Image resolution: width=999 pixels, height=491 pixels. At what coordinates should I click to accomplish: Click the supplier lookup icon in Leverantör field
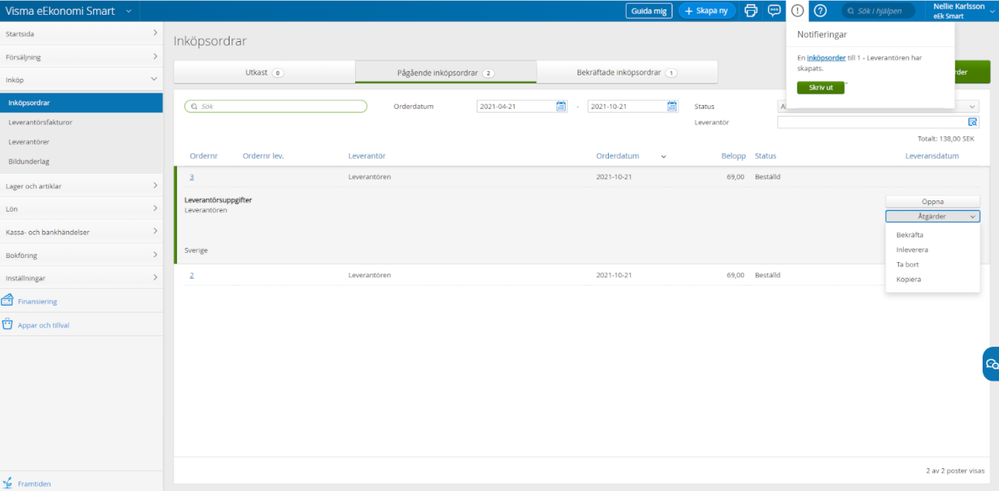pyautogui.click(x=973, y=122)
